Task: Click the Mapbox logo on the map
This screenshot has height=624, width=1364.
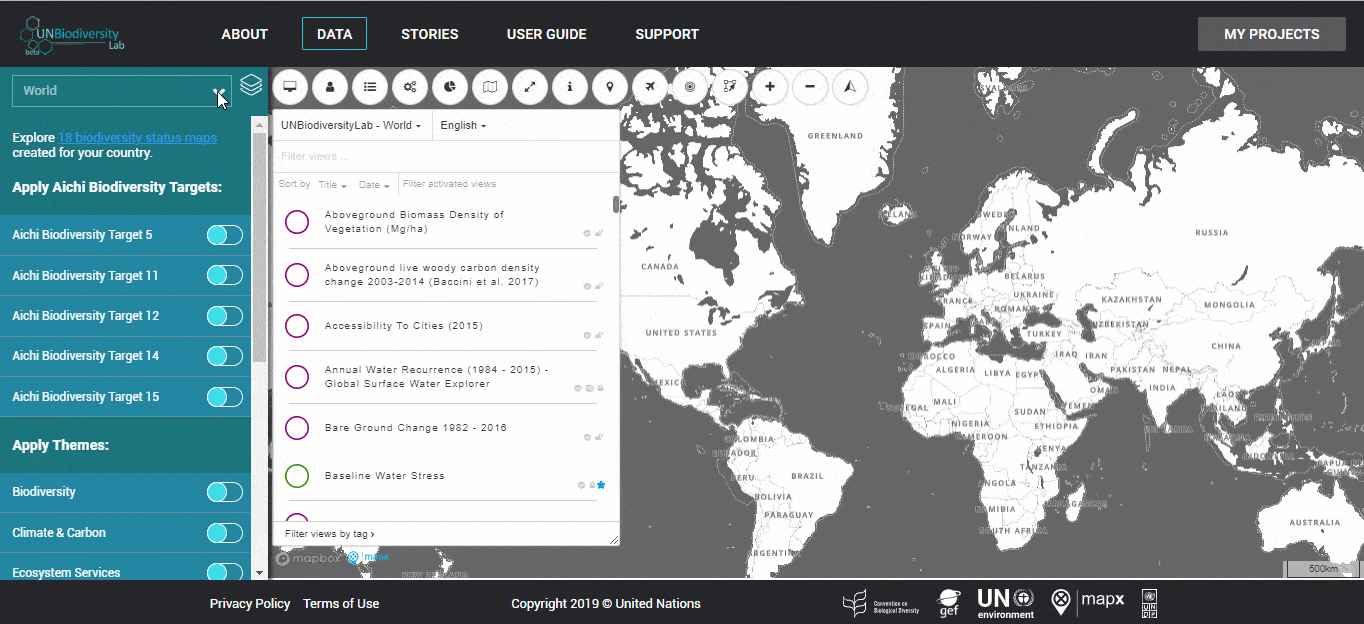Action: point(309,558)
